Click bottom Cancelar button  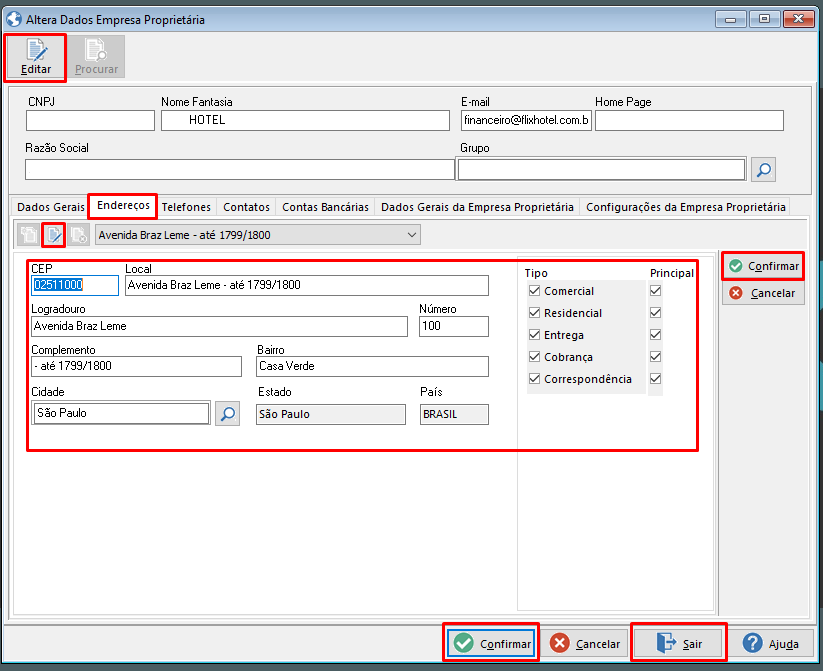click(x=585, y=643)
